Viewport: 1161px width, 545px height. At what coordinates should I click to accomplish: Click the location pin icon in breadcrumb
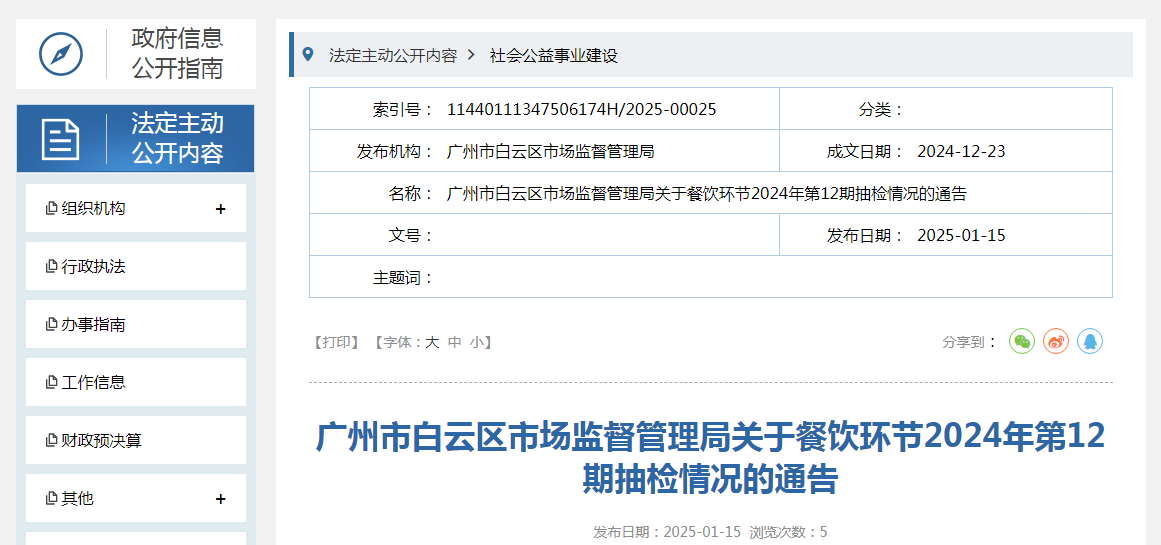(309, 54)
